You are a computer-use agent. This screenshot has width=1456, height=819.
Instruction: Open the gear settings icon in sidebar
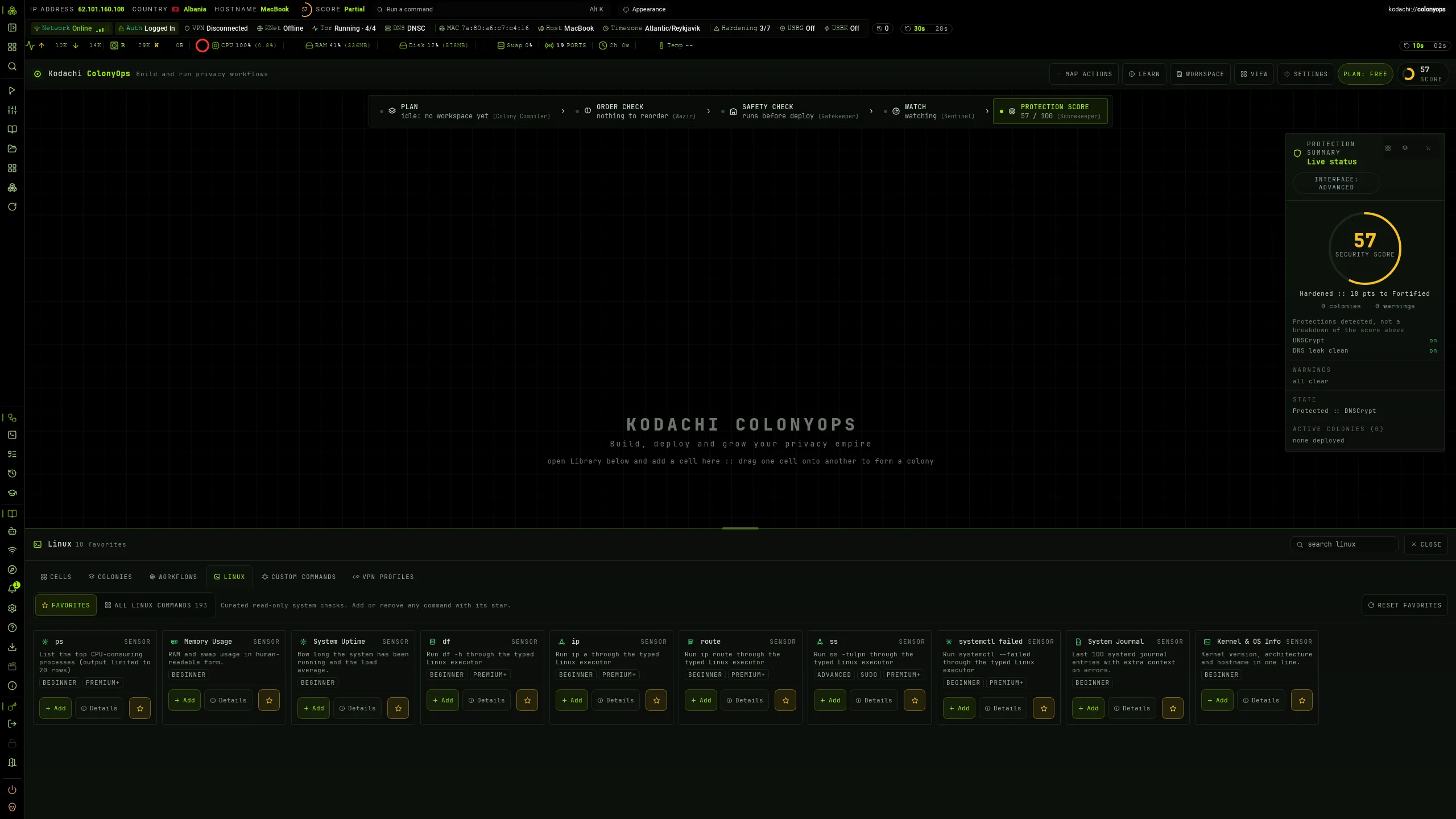click(12, 608)
